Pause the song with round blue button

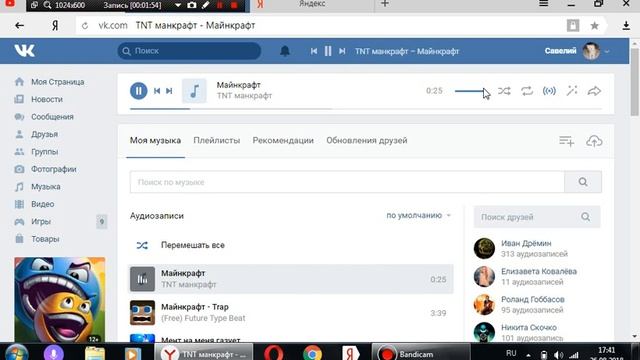[x=138, y=91]
